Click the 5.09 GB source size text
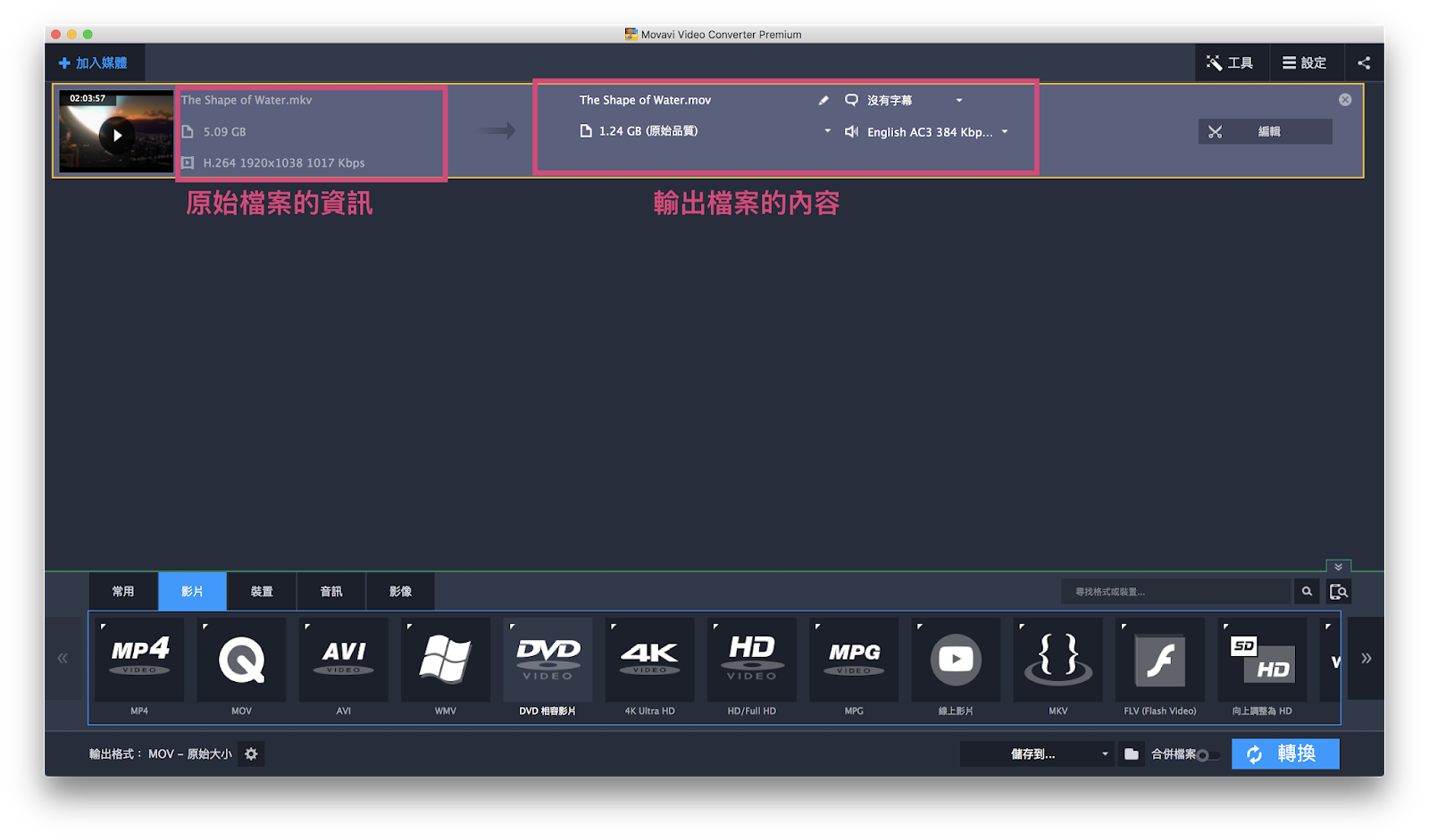Image resolution: width=1429 pixels, height=840 pixels. pyautogui.click(x=224, y=131)
